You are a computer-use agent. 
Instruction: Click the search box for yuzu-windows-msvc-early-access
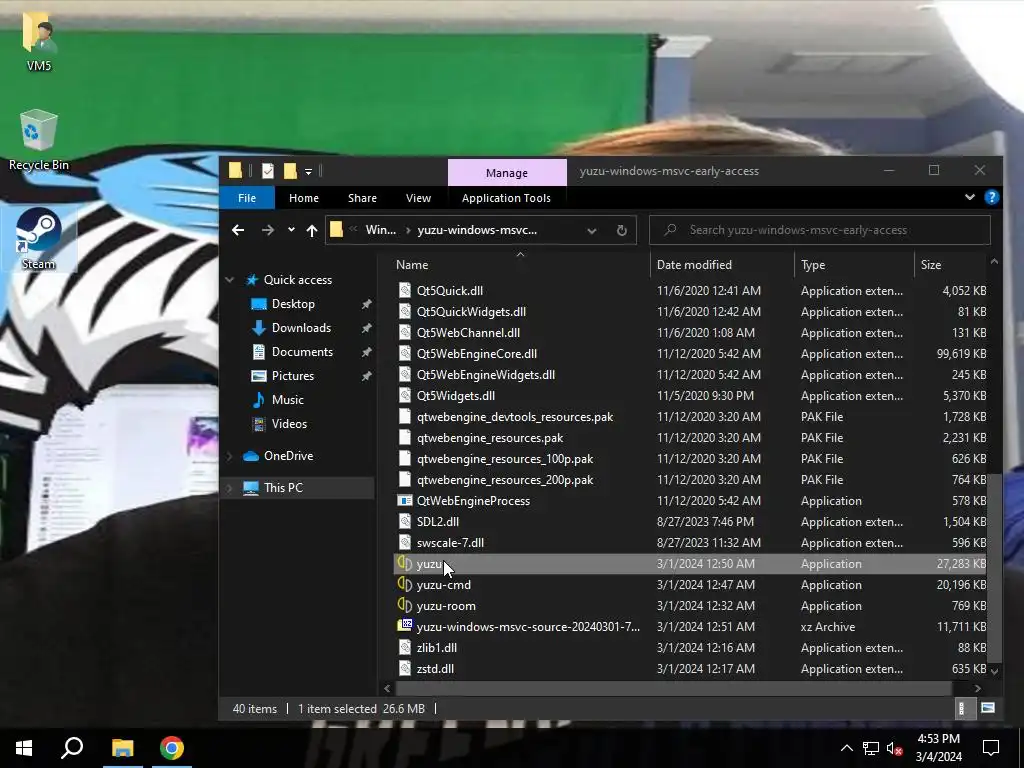[x=820, y=230]
